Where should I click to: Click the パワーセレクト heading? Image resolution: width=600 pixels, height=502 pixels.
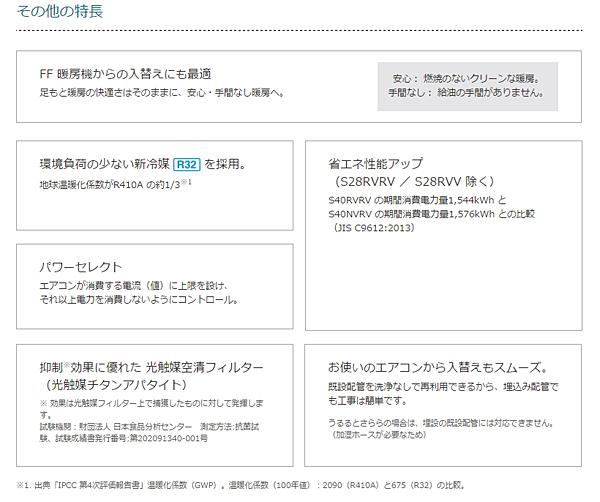pos(81,267)
